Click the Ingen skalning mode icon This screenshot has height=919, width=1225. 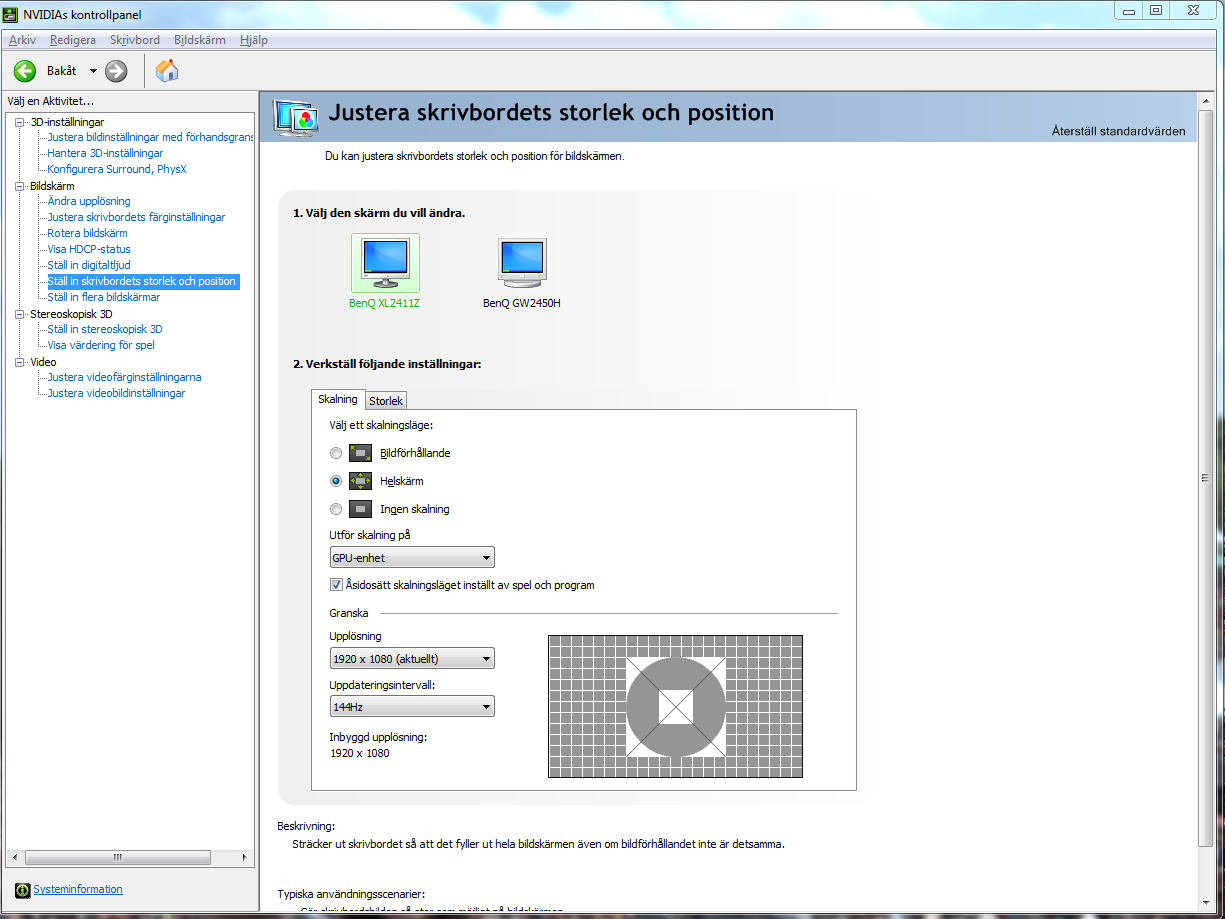(360, 509)
